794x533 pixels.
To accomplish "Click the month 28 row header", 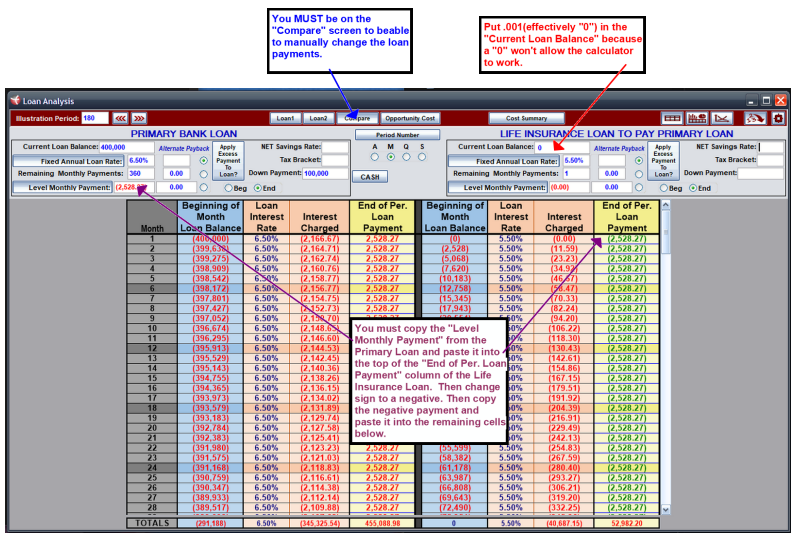I will (152, 508).
